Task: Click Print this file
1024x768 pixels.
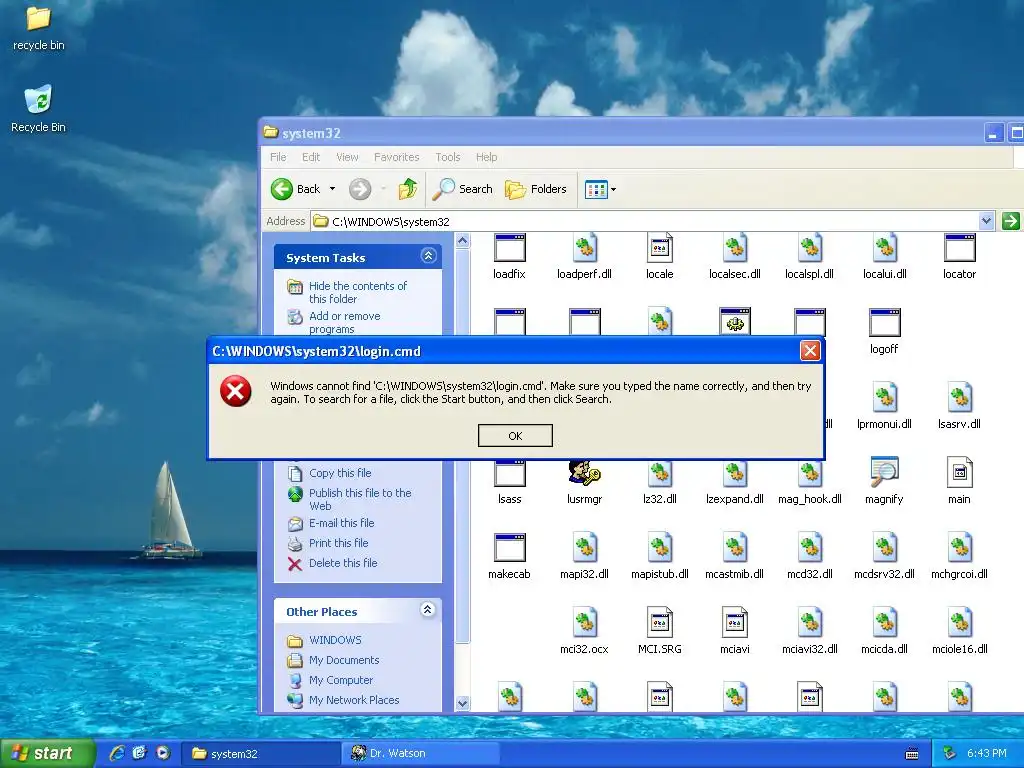Action: click(x=338, y=543)
